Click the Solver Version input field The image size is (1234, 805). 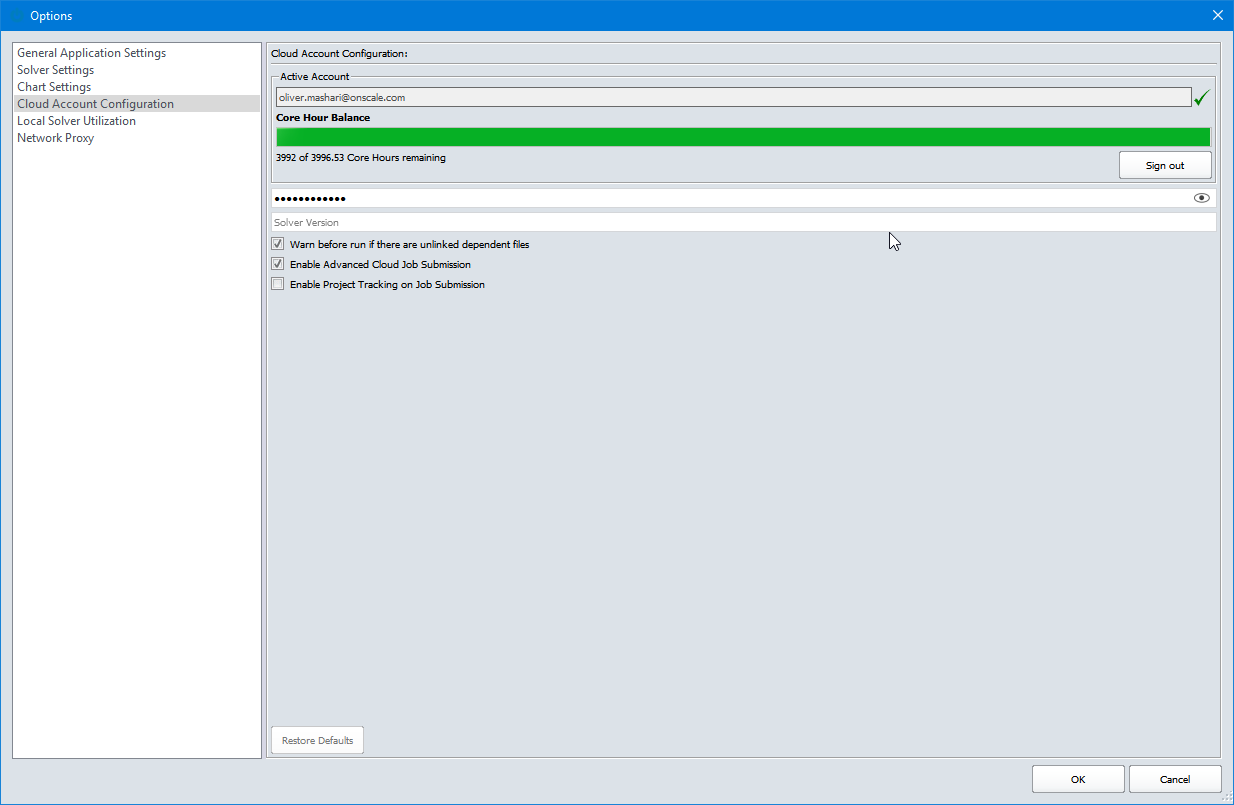pos(743,222)
